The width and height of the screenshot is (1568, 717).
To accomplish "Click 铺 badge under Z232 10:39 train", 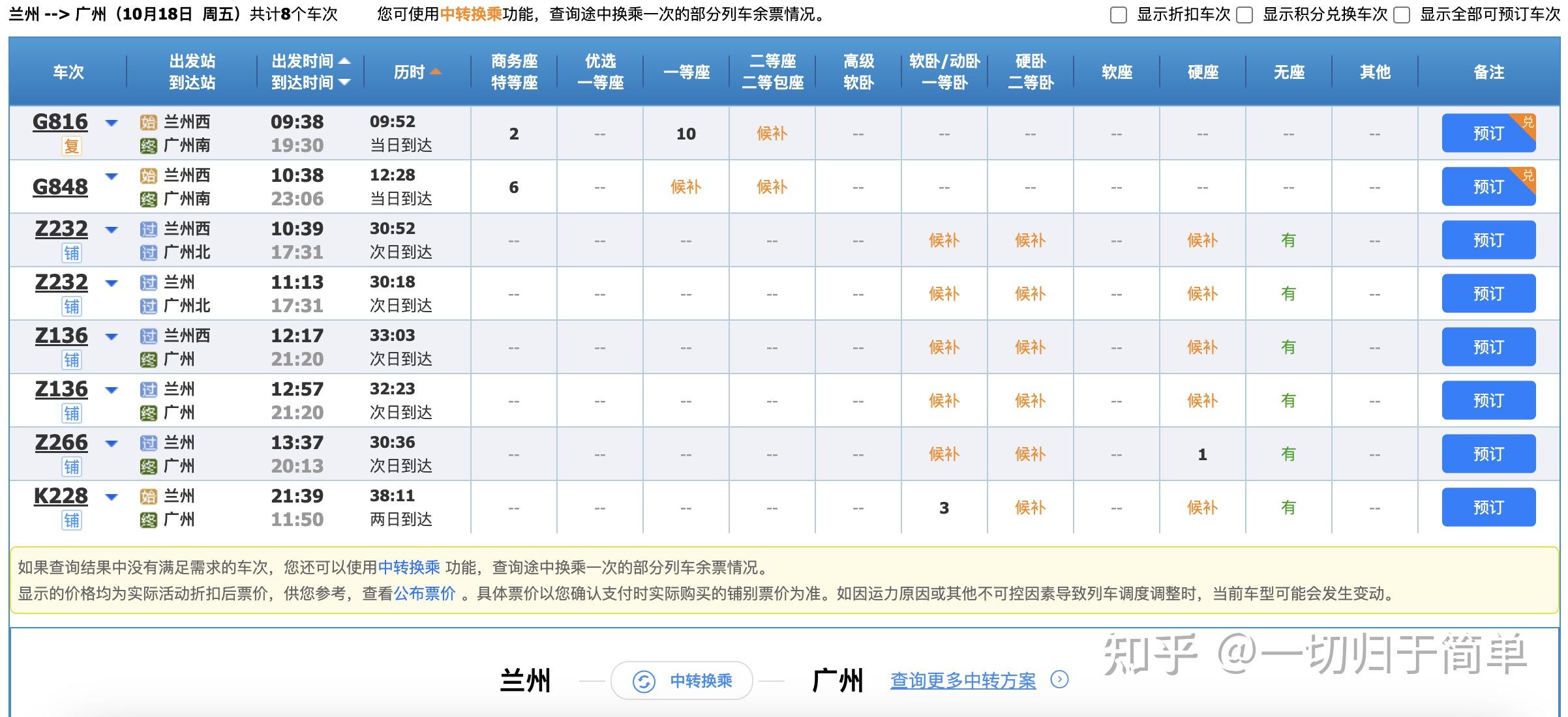I will (x=72, y=253).
